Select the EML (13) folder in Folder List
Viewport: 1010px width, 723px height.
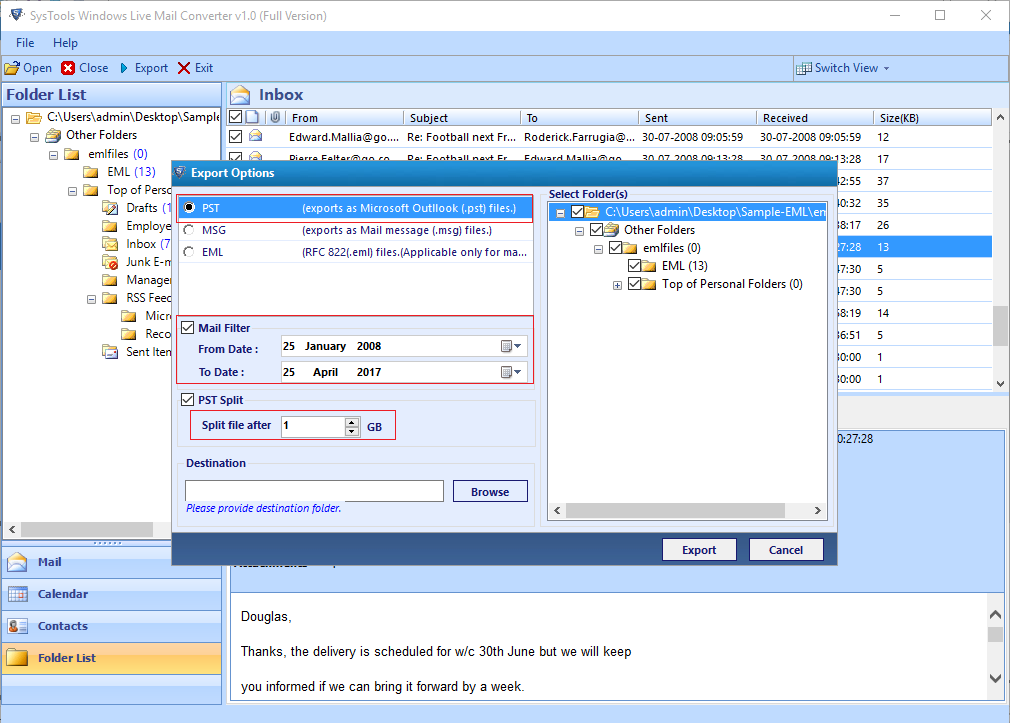pos(131,172)
